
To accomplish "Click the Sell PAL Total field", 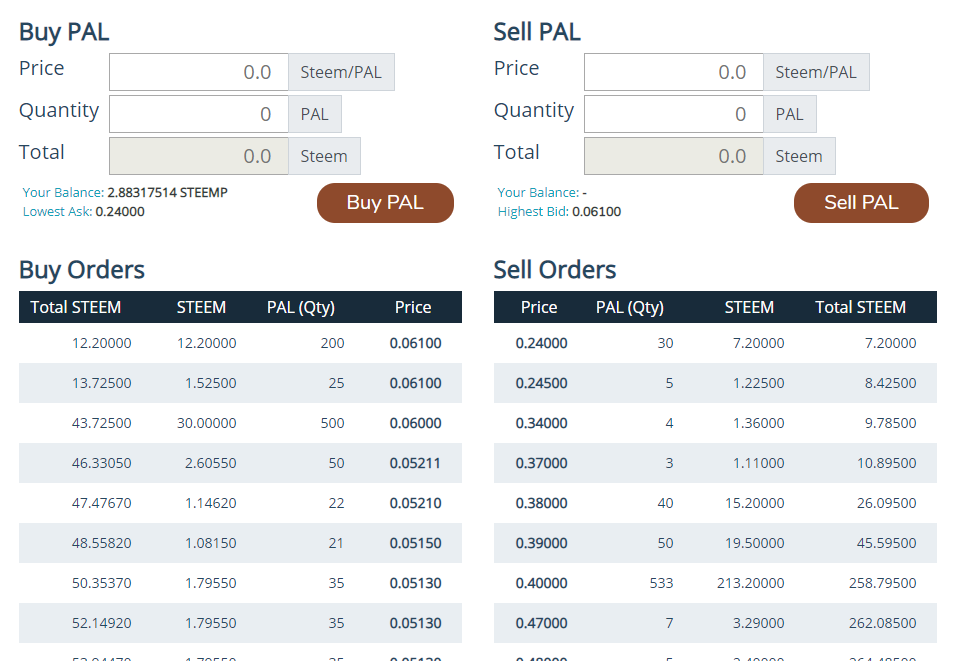I will (674, 156).
